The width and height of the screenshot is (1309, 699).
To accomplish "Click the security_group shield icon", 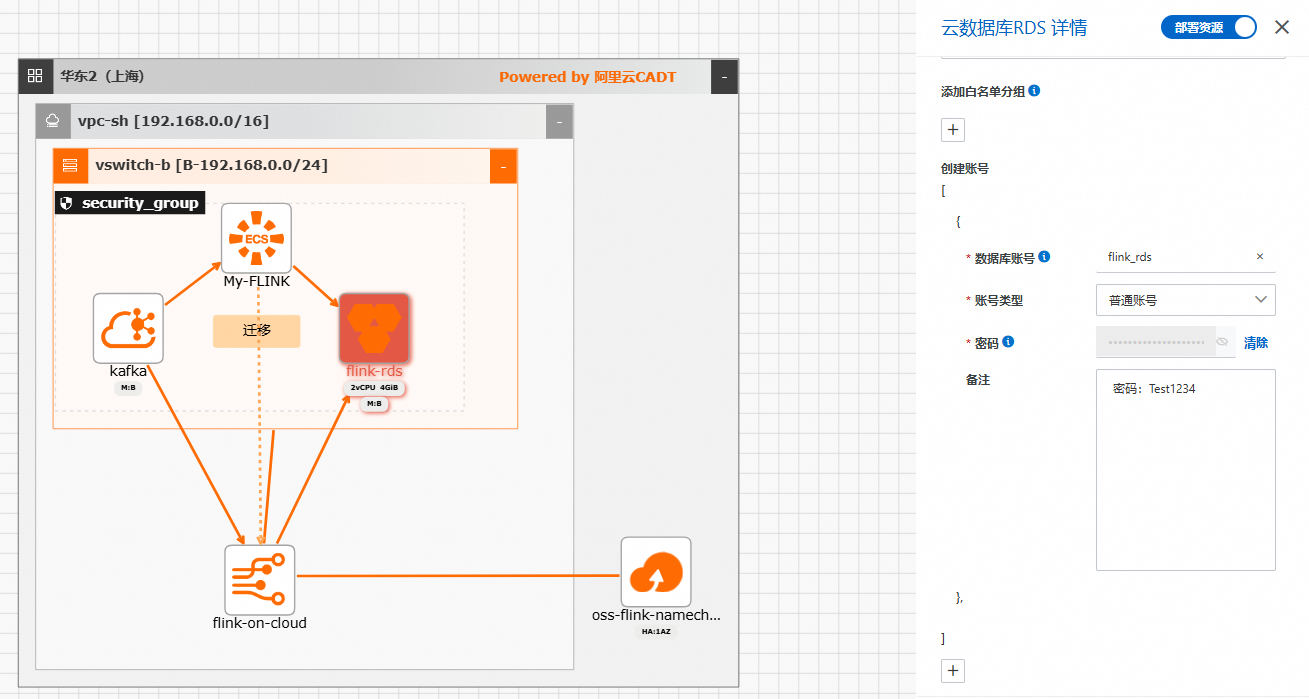I will pos(67,203).
